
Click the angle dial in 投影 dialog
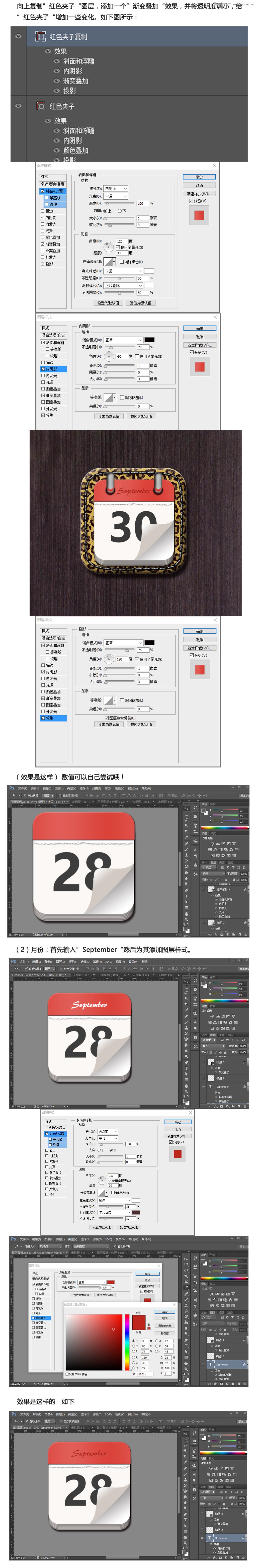[x=109, y=659]
